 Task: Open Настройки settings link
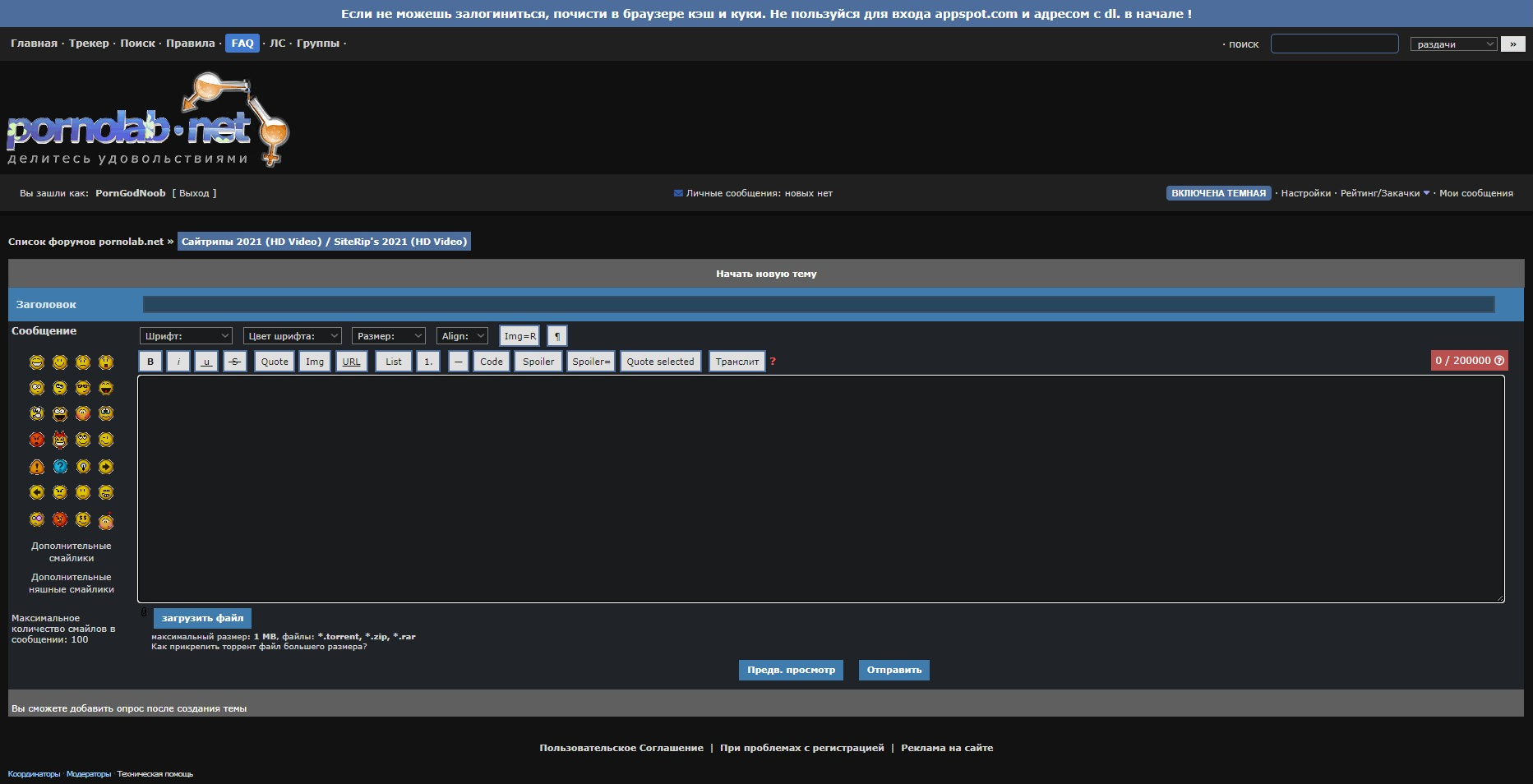(1305, 193)
